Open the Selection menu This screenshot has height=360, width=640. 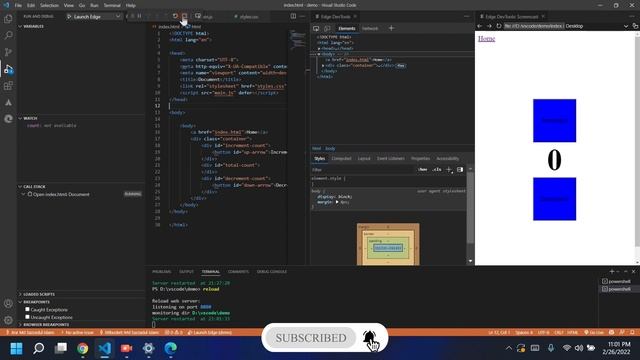tap(49, 6)
